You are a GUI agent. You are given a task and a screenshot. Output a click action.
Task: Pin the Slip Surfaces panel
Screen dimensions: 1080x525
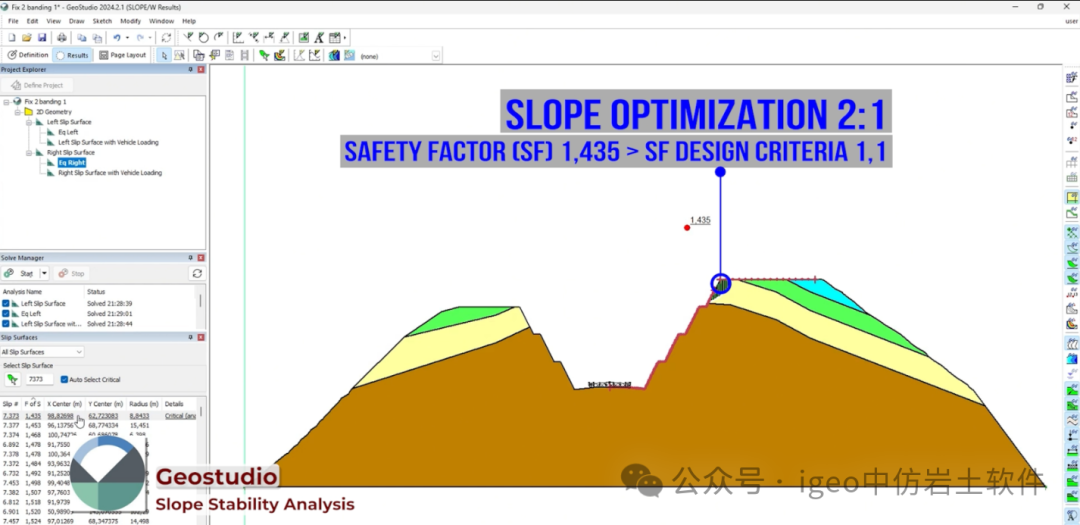pyautogui.click(x=191, y=338)
